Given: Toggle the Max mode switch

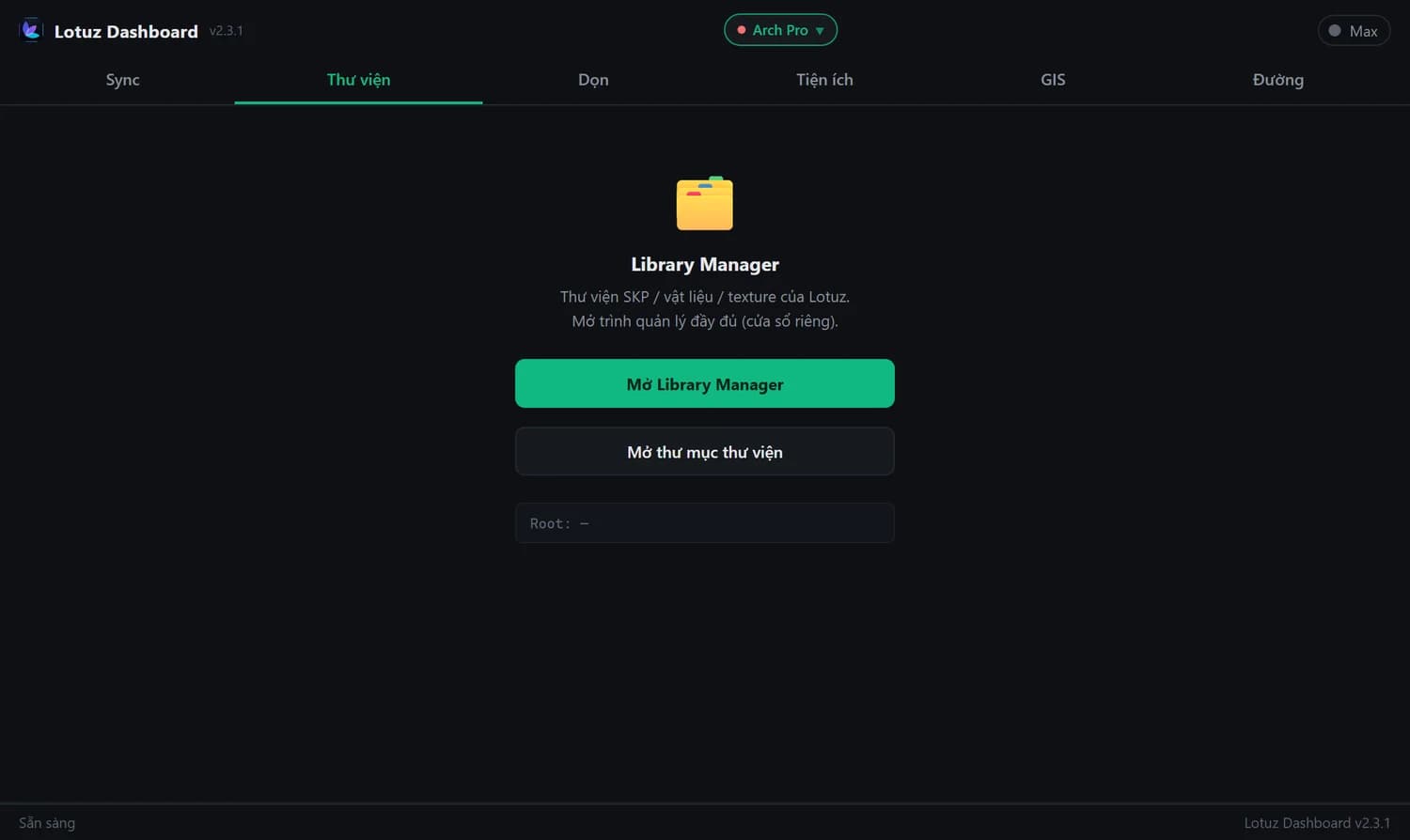Looking at the screenshot, I should tap(1354, 31).
